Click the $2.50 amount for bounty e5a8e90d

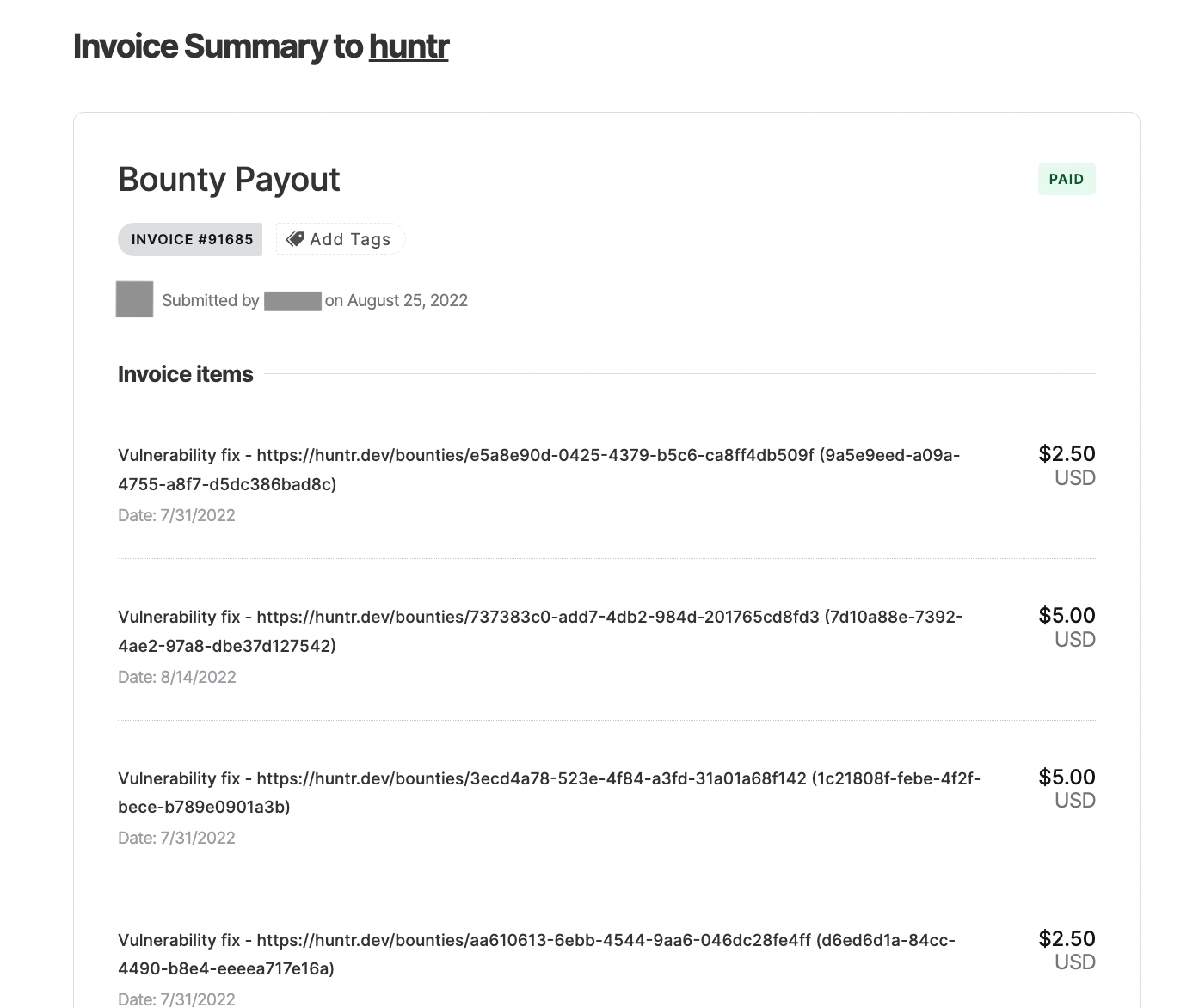click(1067, 454)
